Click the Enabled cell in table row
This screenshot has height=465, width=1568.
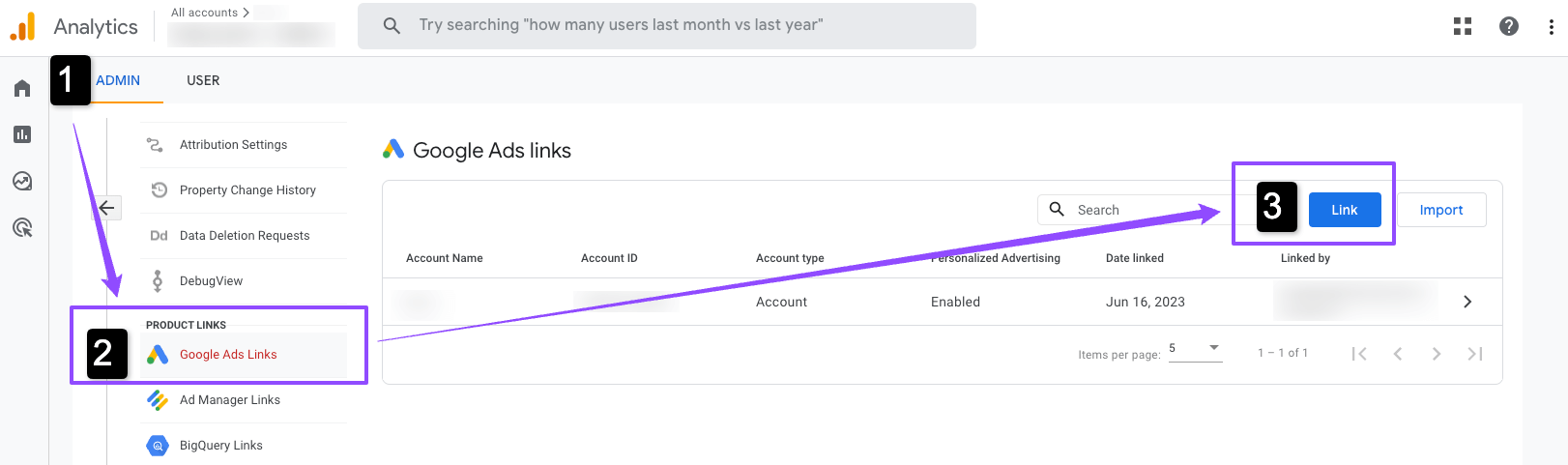955,302
